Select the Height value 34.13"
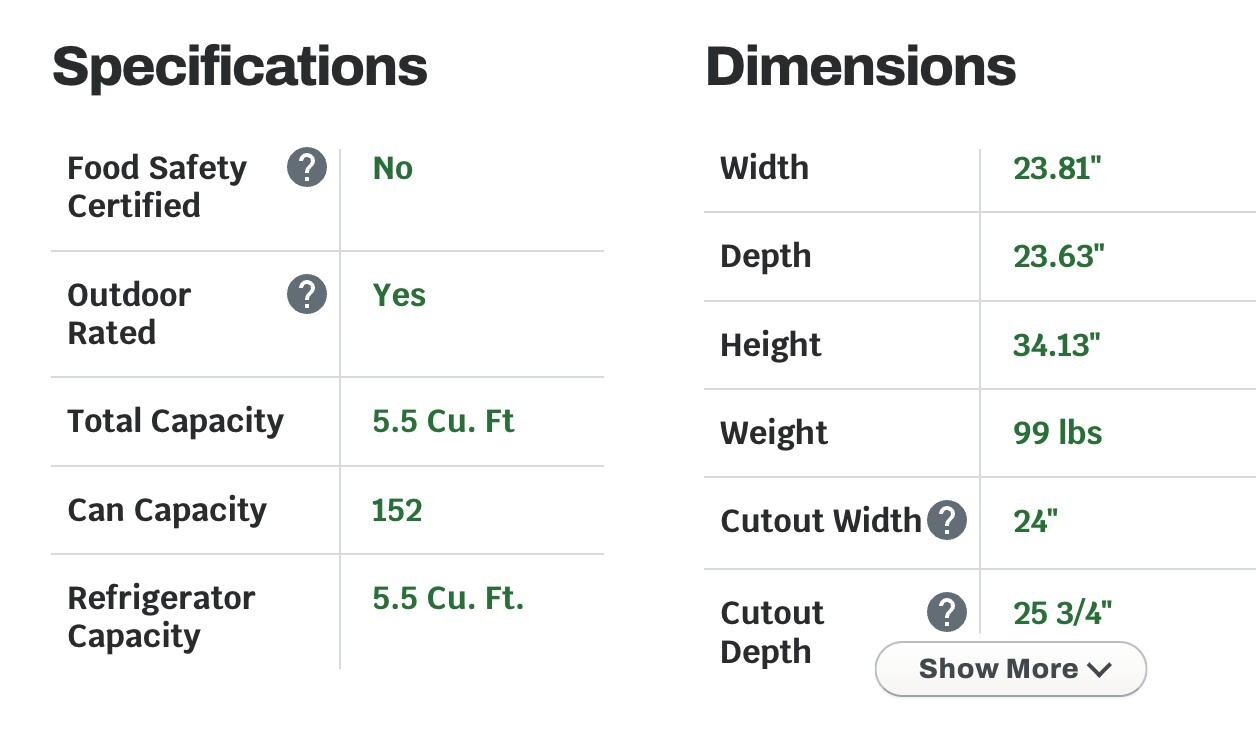The height and width of the screenshot is (738, 1256). click(1057, 345)
